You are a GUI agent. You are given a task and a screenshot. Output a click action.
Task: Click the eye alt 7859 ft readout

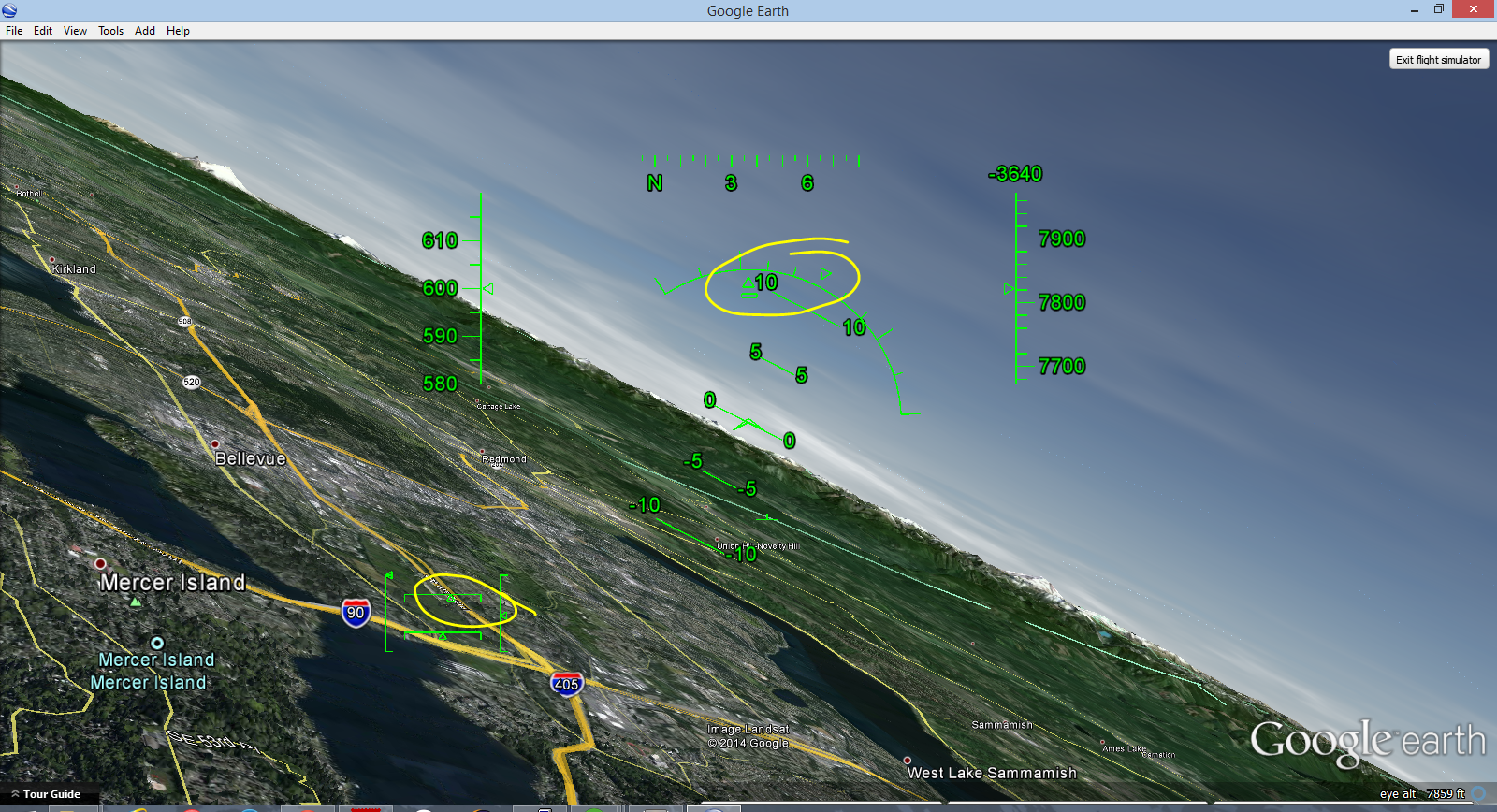coord(1422,794)
